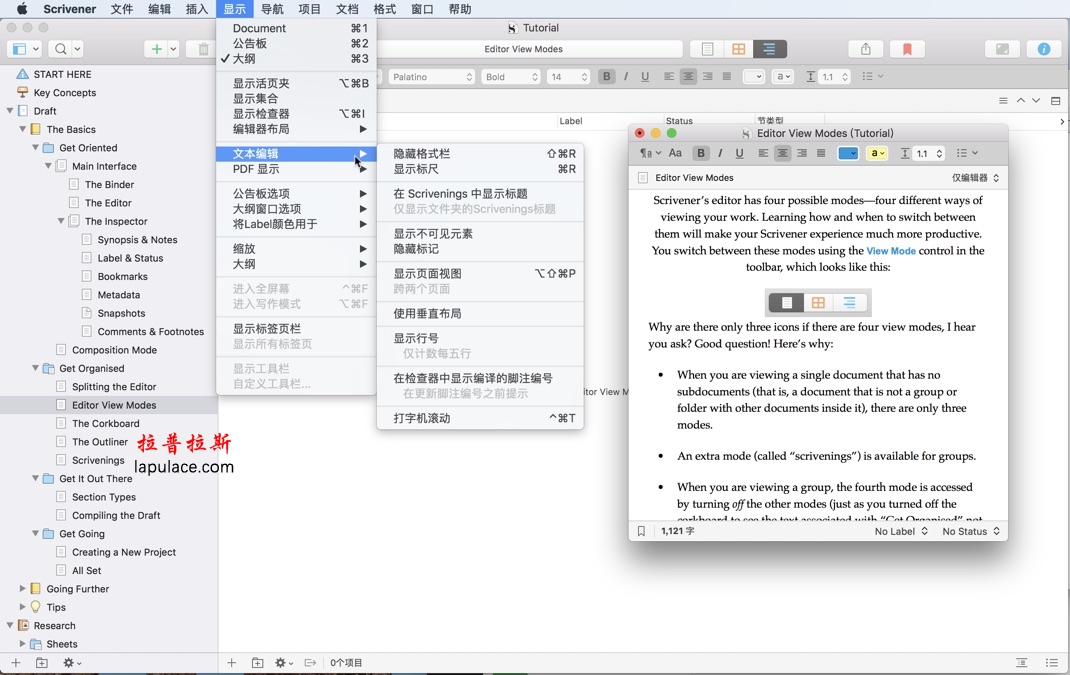1070x675 pixels.
Task: Open the No Label dropdown in floating window
Action: click(x=901, y=531)
